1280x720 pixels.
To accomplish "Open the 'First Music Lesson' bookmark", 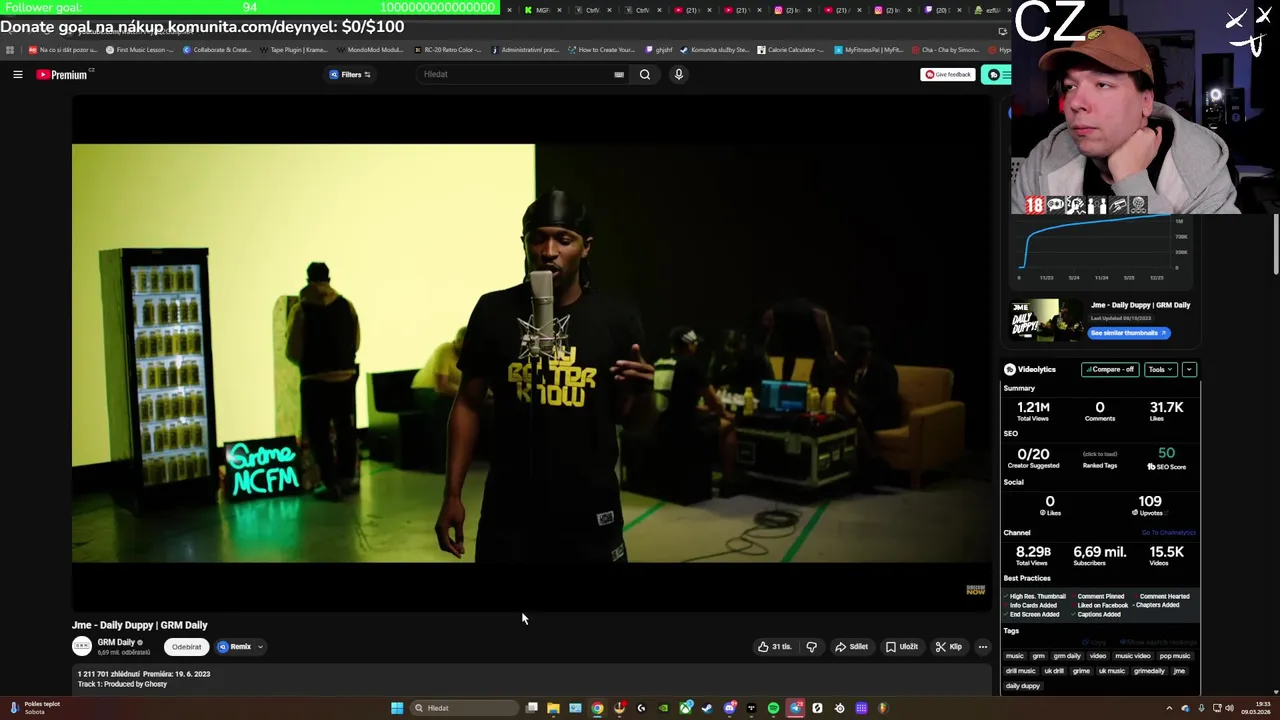I will pos(139,50).
